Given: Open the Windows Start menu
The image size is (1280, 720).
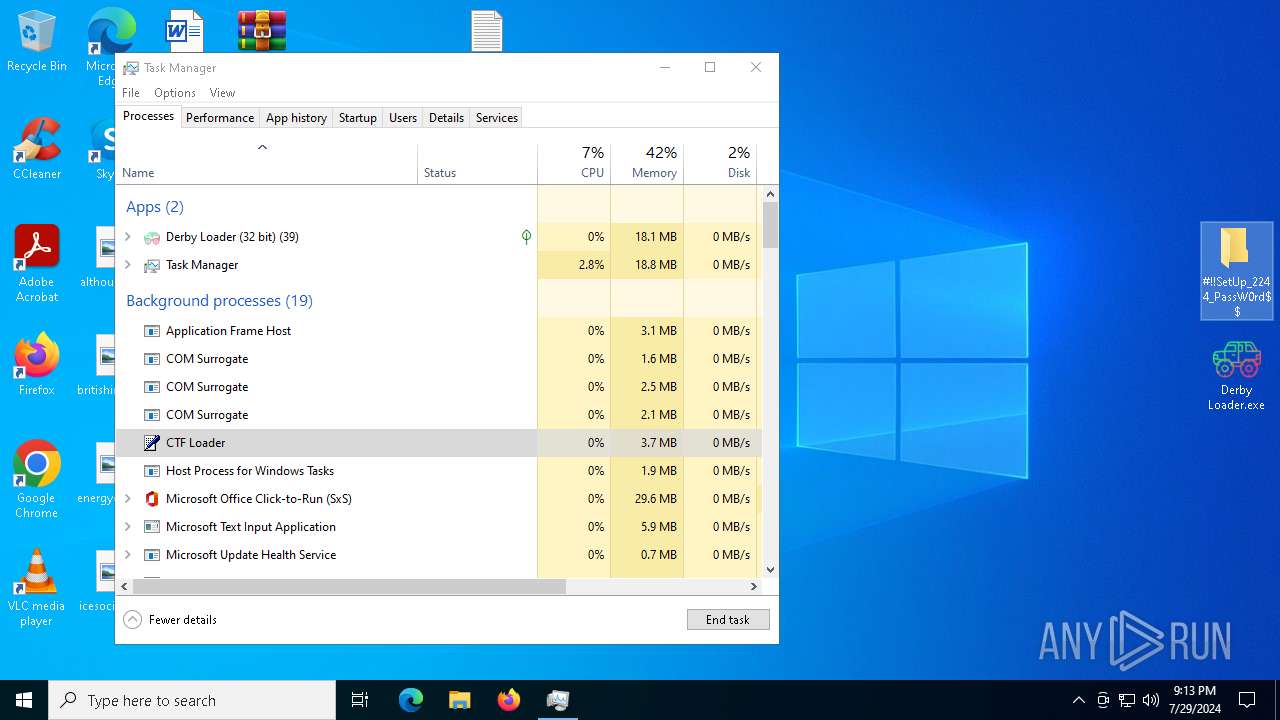Looking at the screenshot, I should click(24, 700).
